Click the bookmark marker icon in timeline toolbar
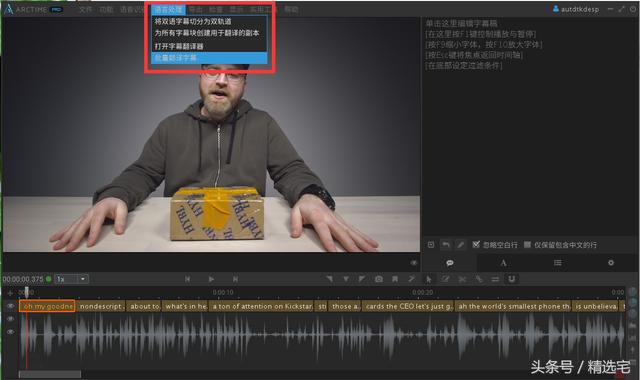This screenshot has height=380, width=640. pyautogui.click(x=395, y=279)
